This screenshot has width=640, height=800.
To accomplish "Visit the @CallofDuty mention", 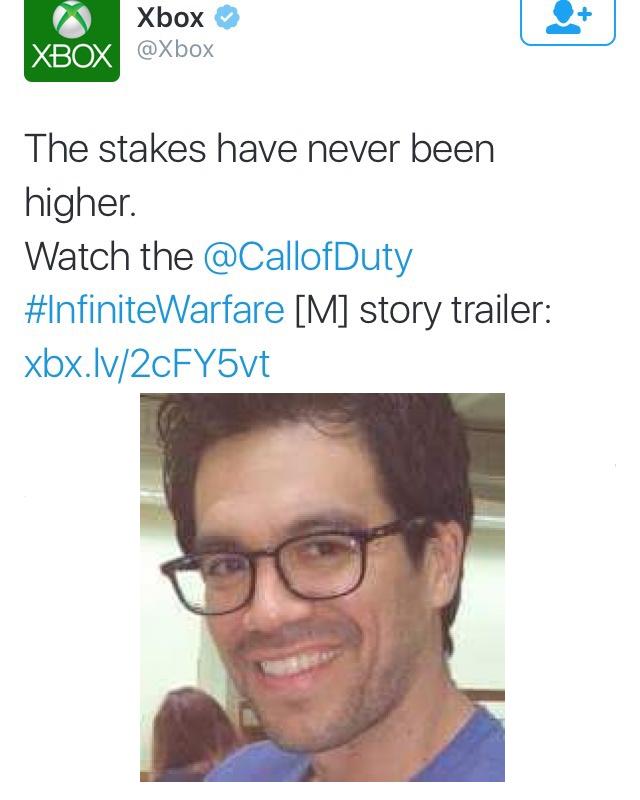I will pyautogui.click(x=307, y=257).
